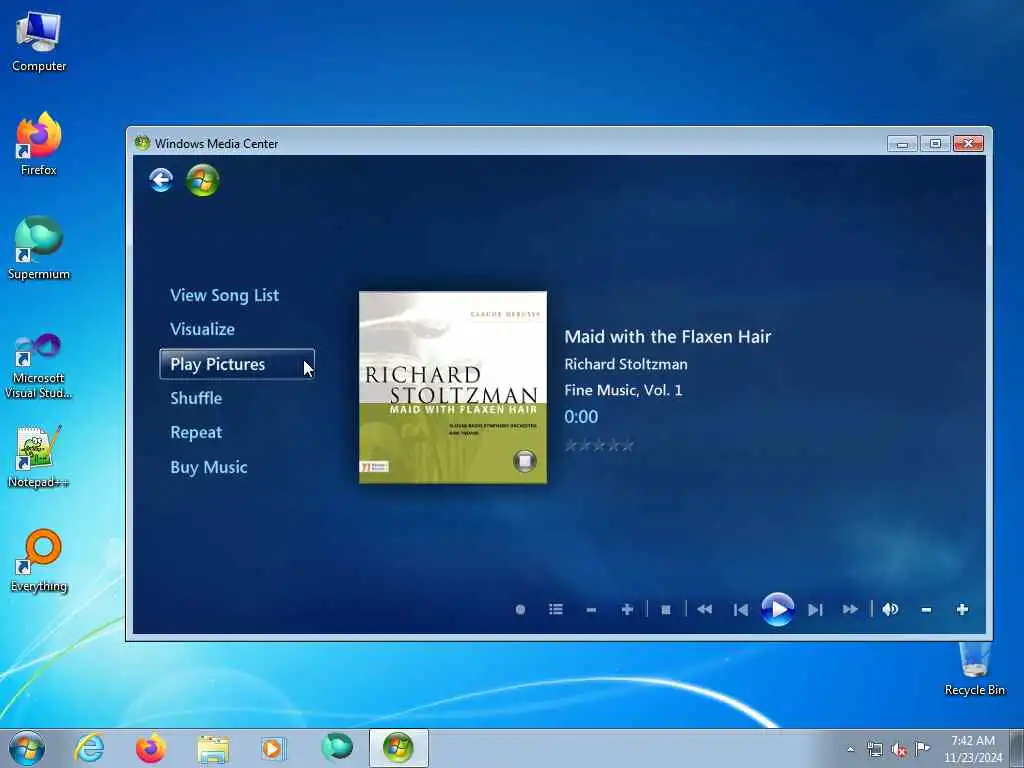Screen dimensions: 1024x768
Task: Click Show Desktop strip beside clock
Action: 1017,748
